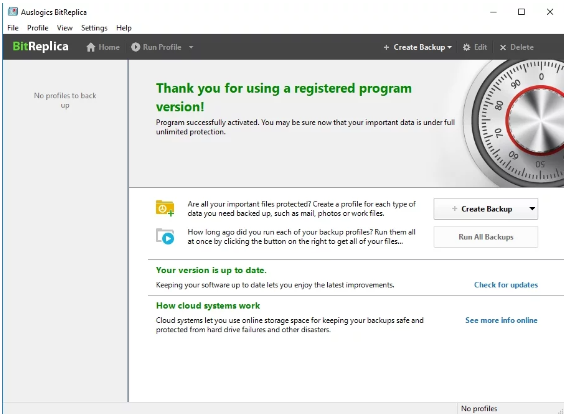Open the Settings menu
574x419 pixels.
point(94,28)
